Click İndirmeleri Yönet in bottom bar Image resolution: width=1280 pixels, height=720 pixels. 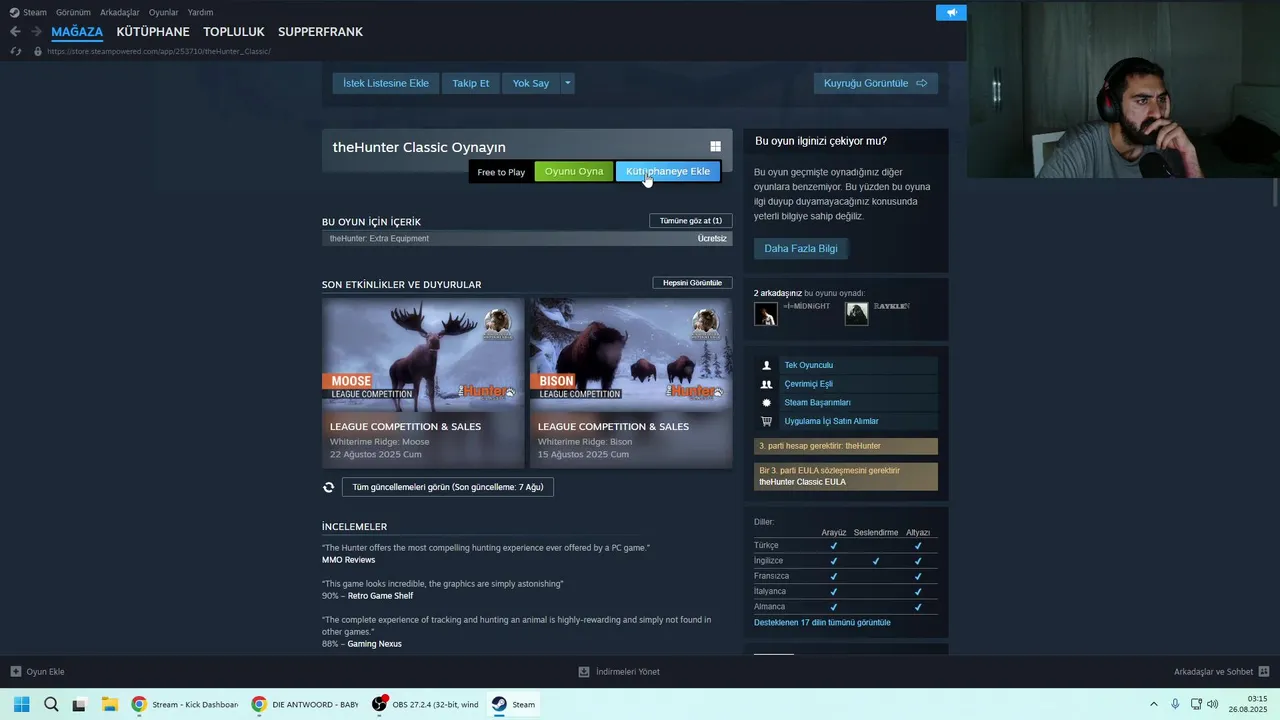pos(620,671)
